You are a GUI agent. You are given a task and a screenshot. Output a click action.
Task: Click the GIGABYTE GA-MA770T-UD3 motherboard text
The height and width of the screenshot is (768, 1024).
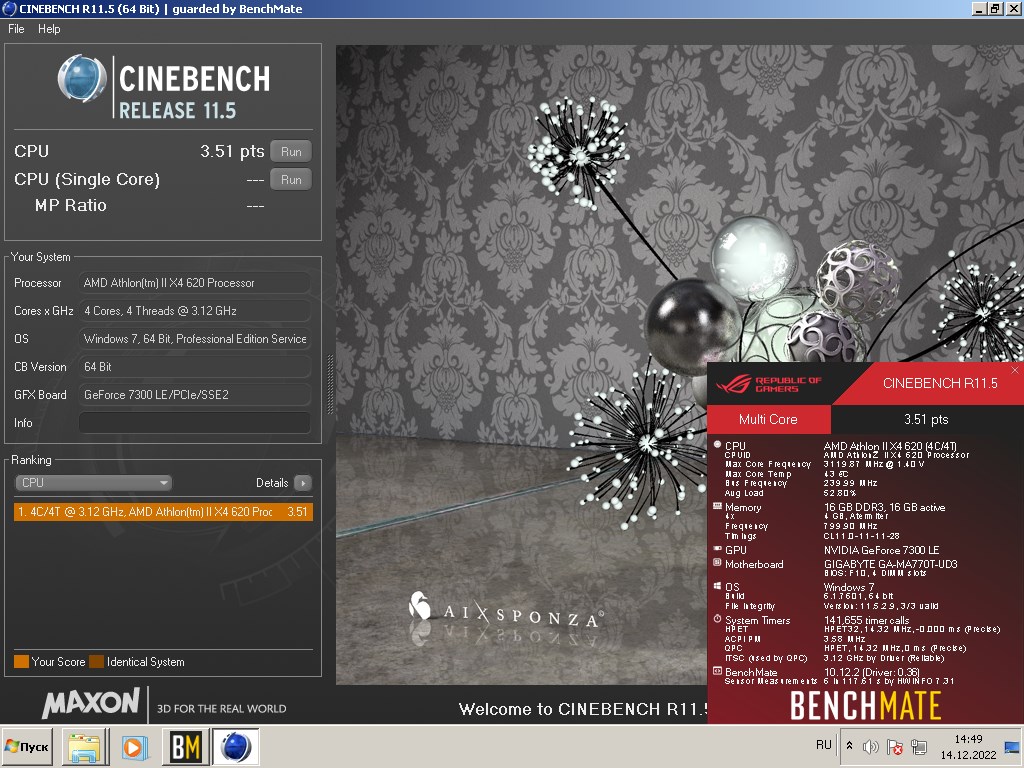click(x=890, y=564)
